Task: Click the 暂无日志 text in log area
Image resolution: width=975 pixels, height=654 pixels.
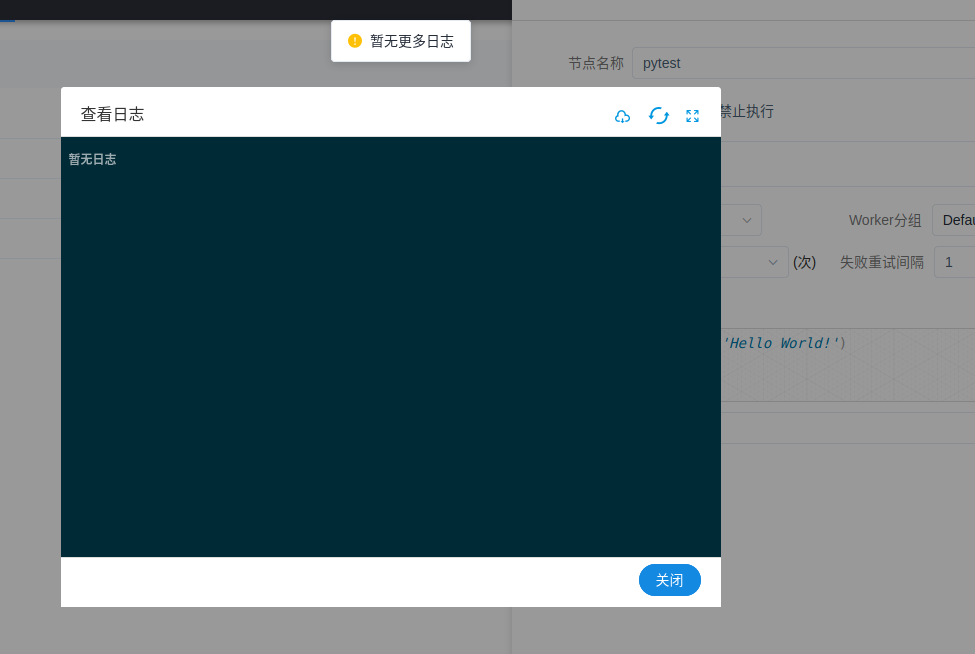Action: click(92, 159)
